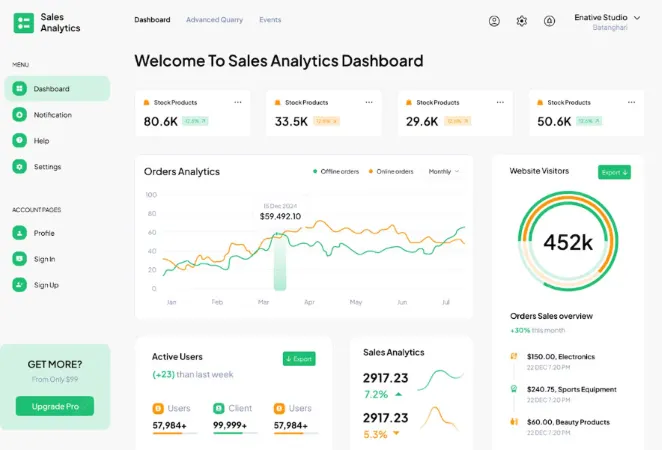The image size is (662, 450).
Task: Open the user profile icon in header
Action: 494,21
